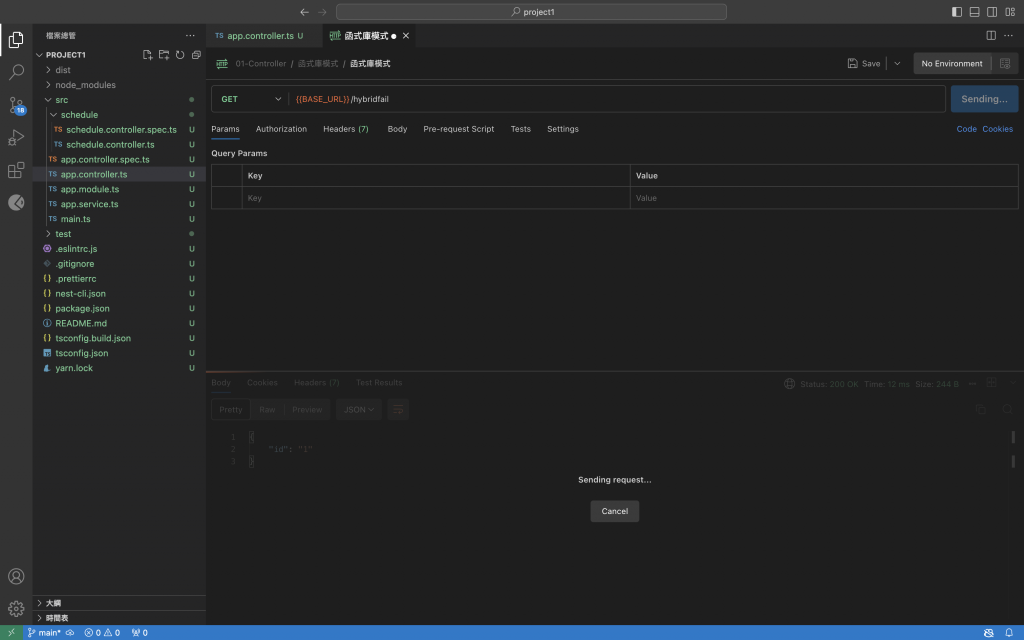Open Accounts icon in activity bar
Viewport: 1024px width, 640px height.
click(x=16, y=576)
